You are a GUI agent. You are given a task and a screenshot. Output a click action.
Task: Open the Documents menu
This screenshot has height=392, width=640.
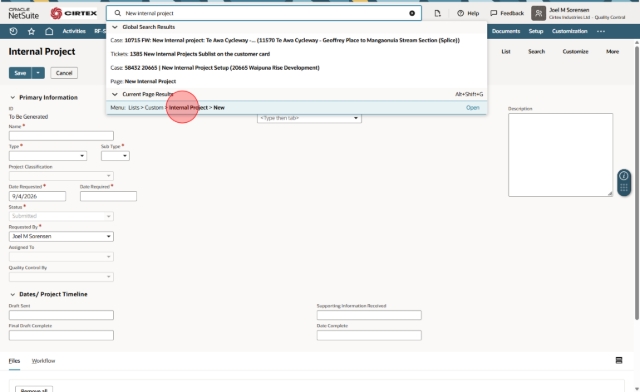506,31
